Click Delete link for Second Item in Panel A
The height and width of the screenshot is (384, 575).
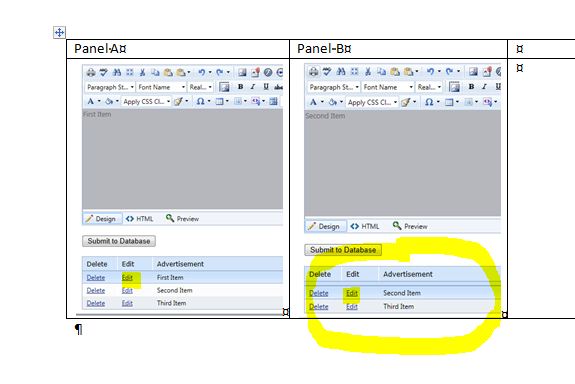tap(96, 290)
